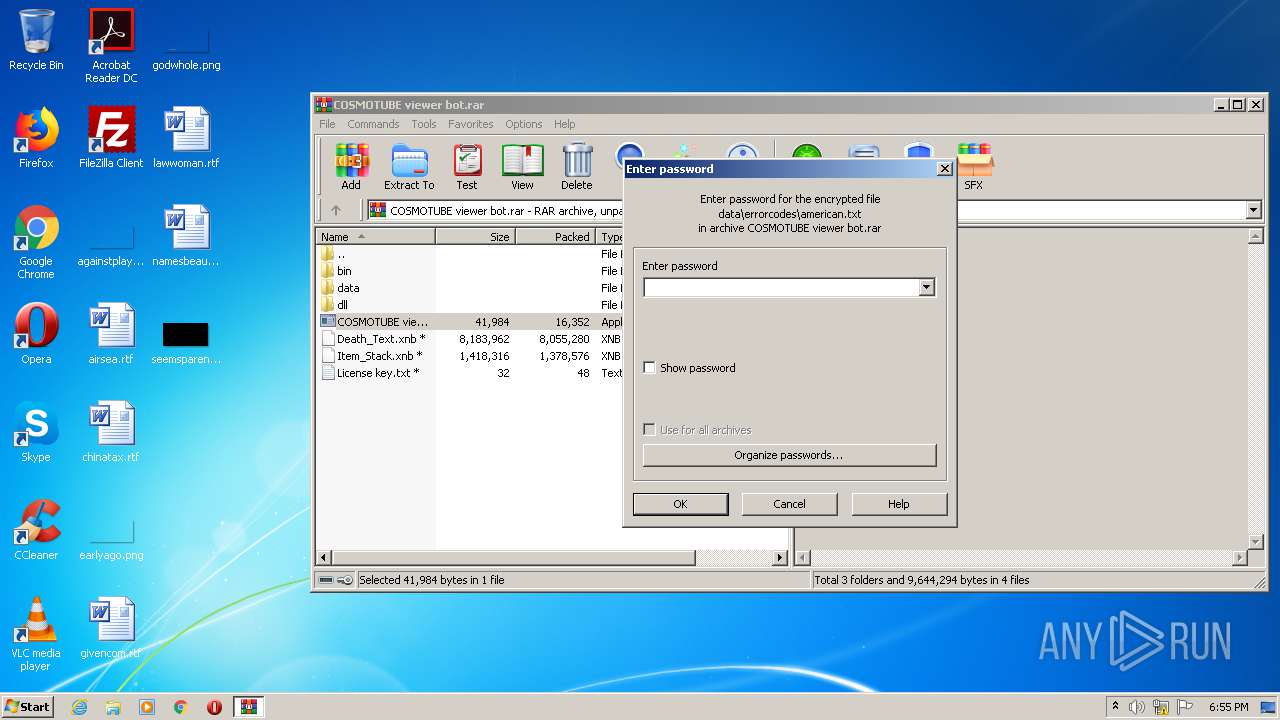The image size is (1280, 720).
Task: Open the Commands menu
Action: coord(373,124)
